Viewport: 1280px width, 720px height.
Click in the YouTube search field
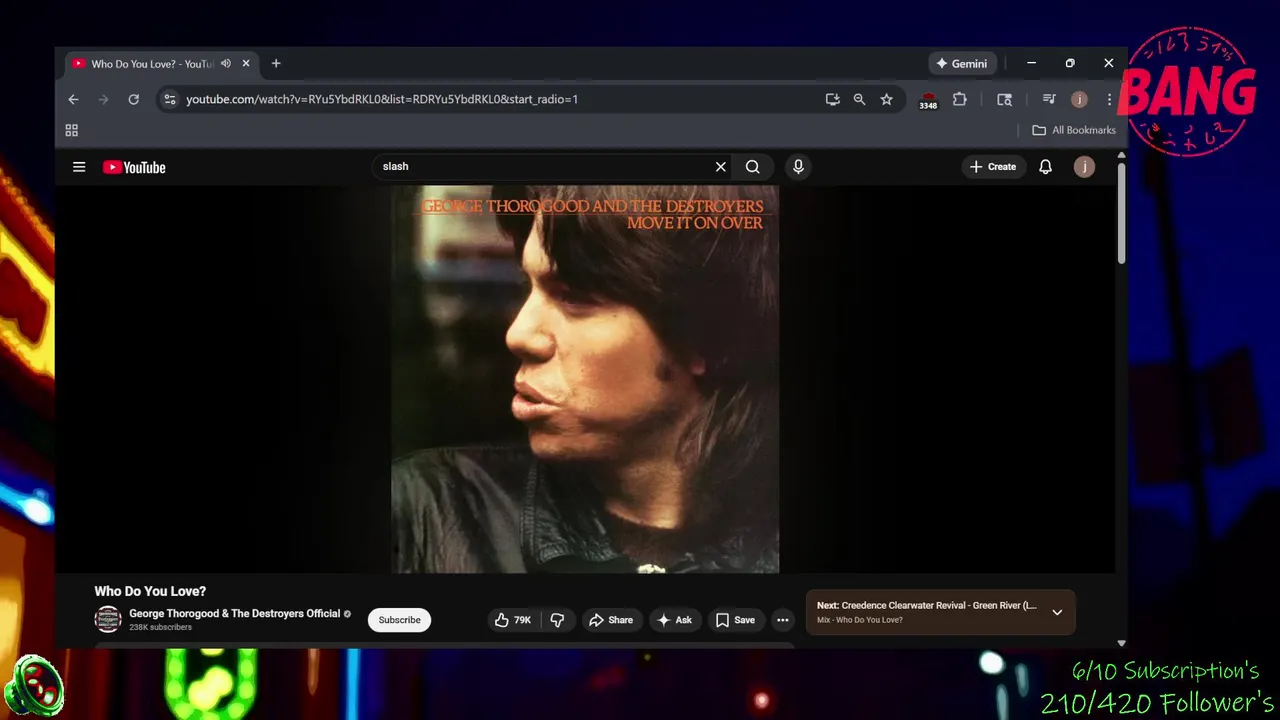tap(545, 167)
